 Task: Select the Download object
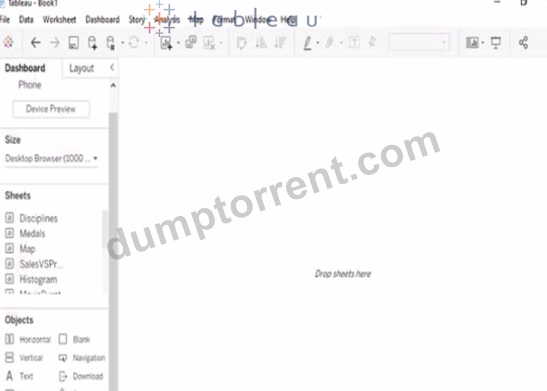point(81,376)
